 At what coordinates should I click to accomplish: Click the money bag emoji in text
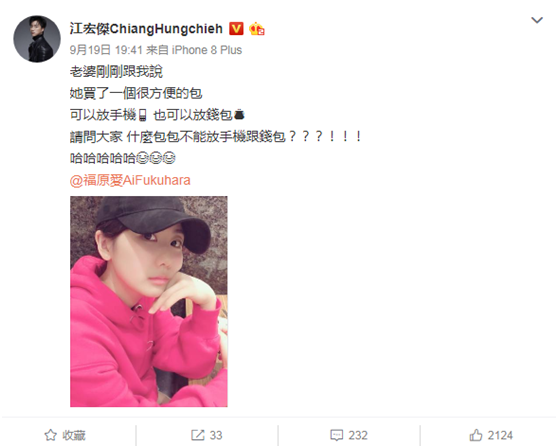point(239,115)
